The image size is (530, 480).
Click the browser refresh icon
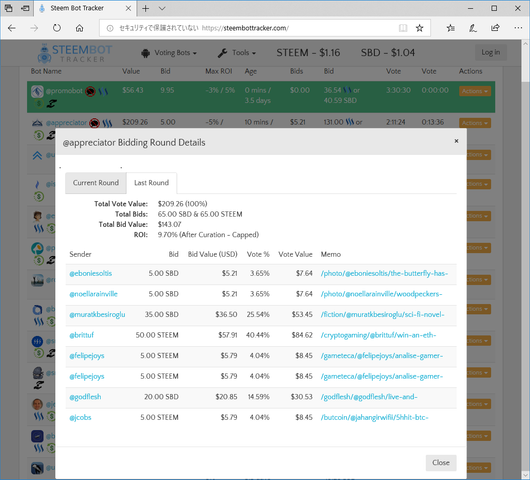57,28
